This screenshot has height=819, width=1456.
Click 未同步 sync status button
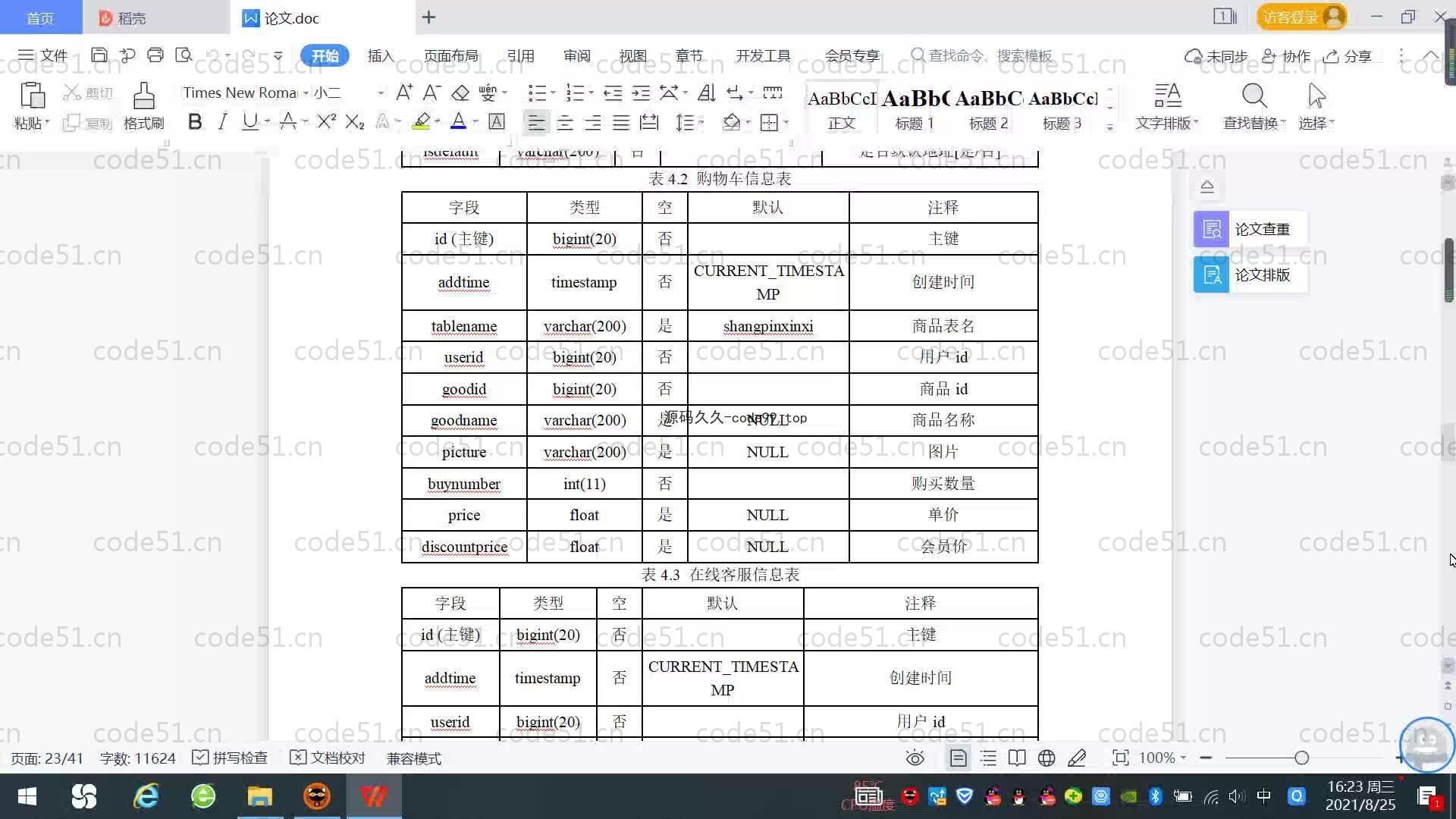[x=1216, y=56]
